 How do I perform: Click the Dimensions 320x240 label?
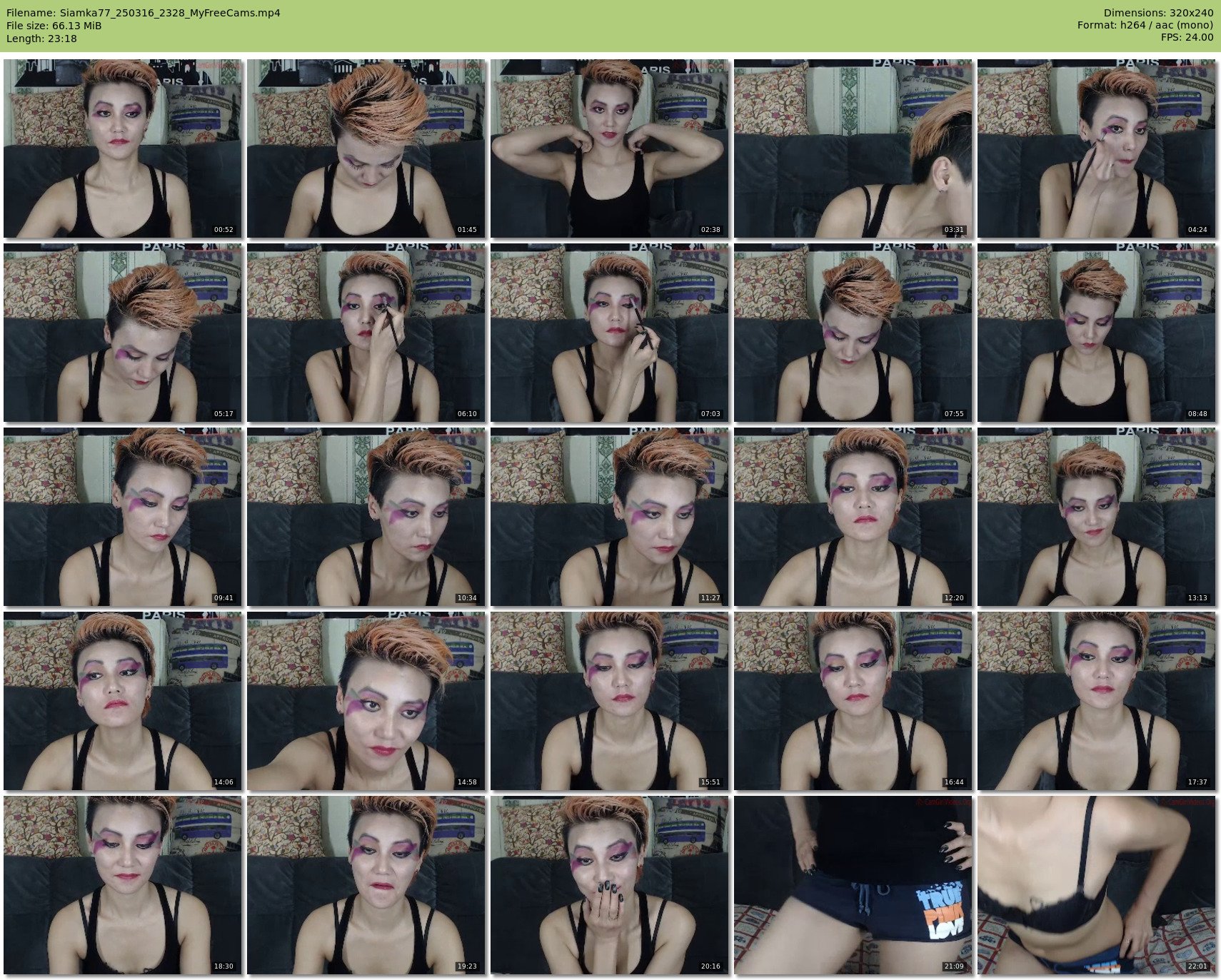tap(1158, 13)
